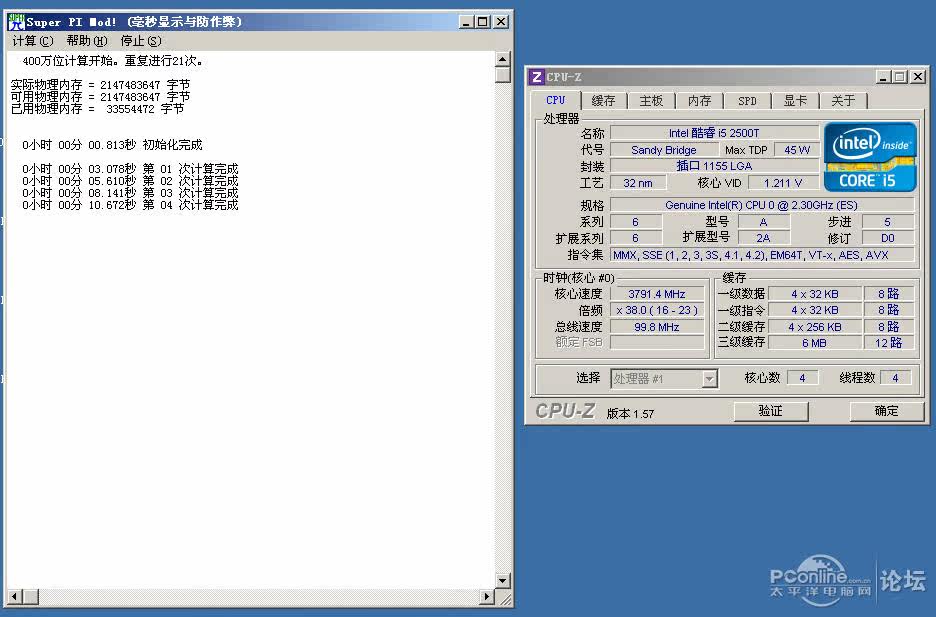Click the Super PI vertical scrollbar thumb
The width and height of the screenshot is (936, 617).
[503, 75]
